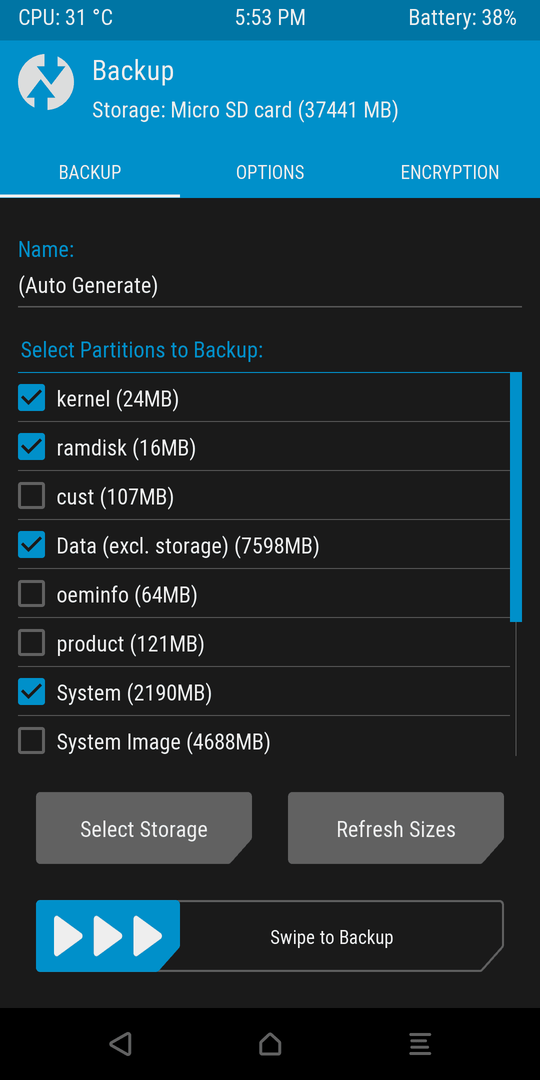Tick the product partition checkbox

tap(32, 643)
